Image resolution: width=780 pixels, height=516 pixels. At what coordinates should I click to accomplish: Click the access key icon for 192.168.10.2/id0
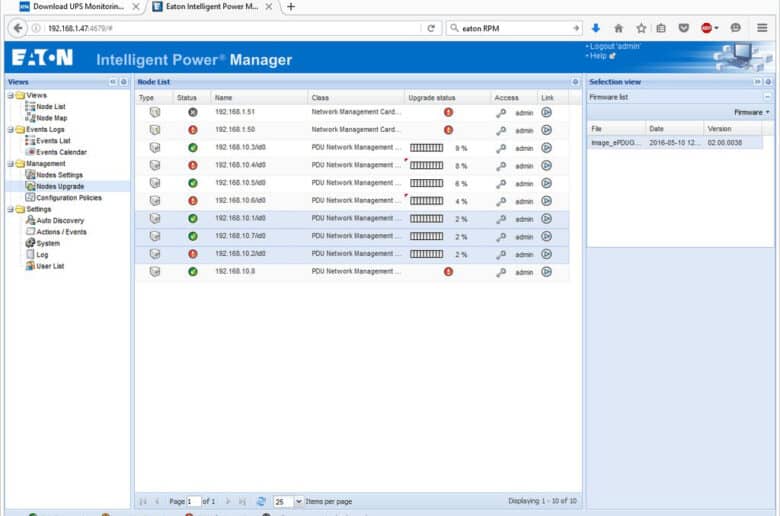pyautogui.click(x=501, y=255)
